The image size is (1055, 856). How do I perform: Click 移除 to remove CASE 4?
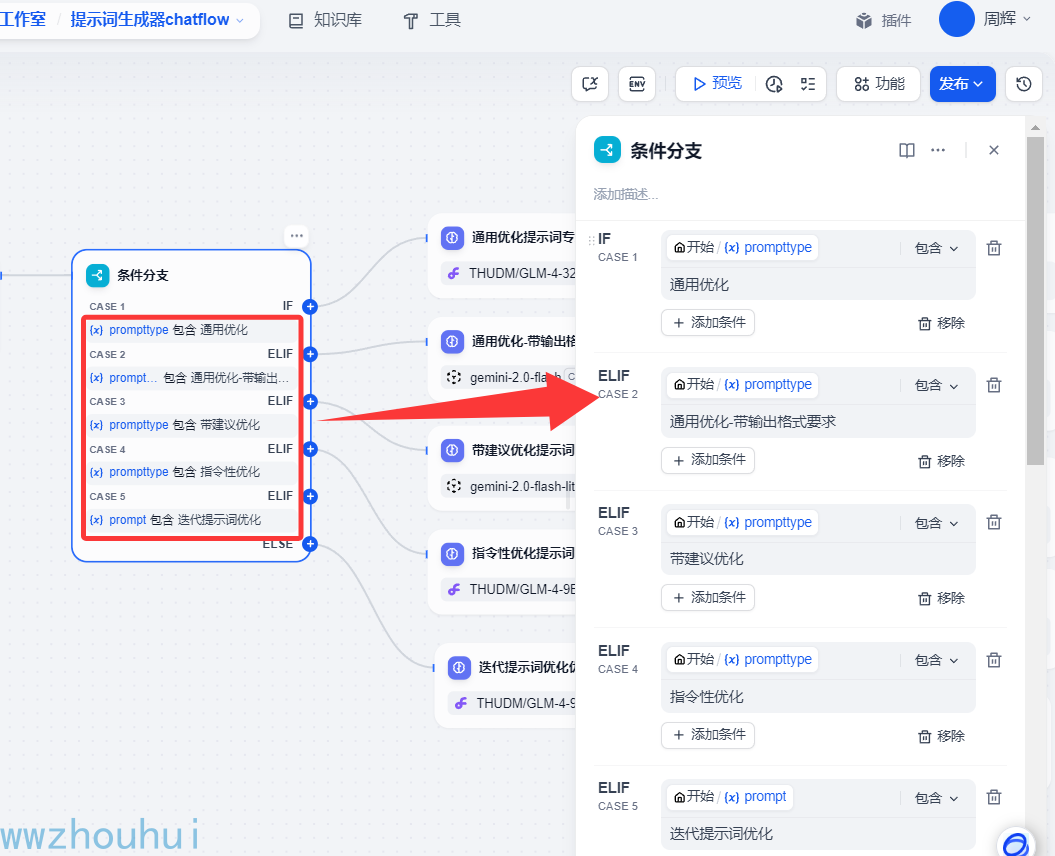[941, 736]
